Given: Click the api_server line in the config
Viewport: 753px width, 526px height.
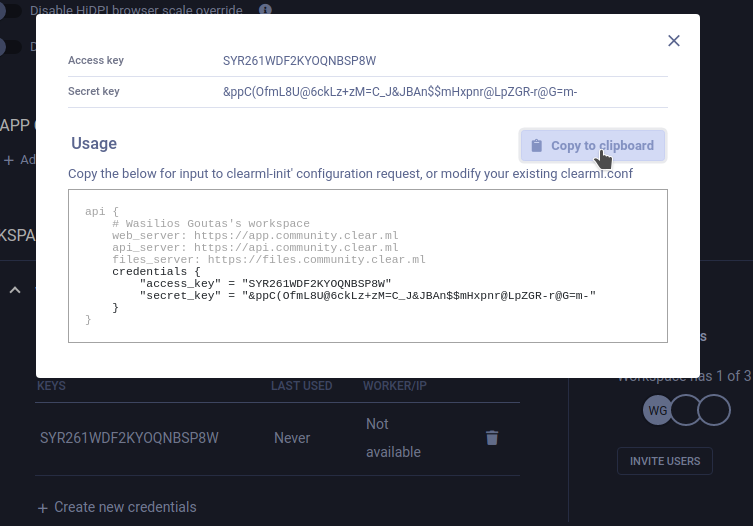Looking at the screenshot, I should pyautogui.click(x=255, y=247).
